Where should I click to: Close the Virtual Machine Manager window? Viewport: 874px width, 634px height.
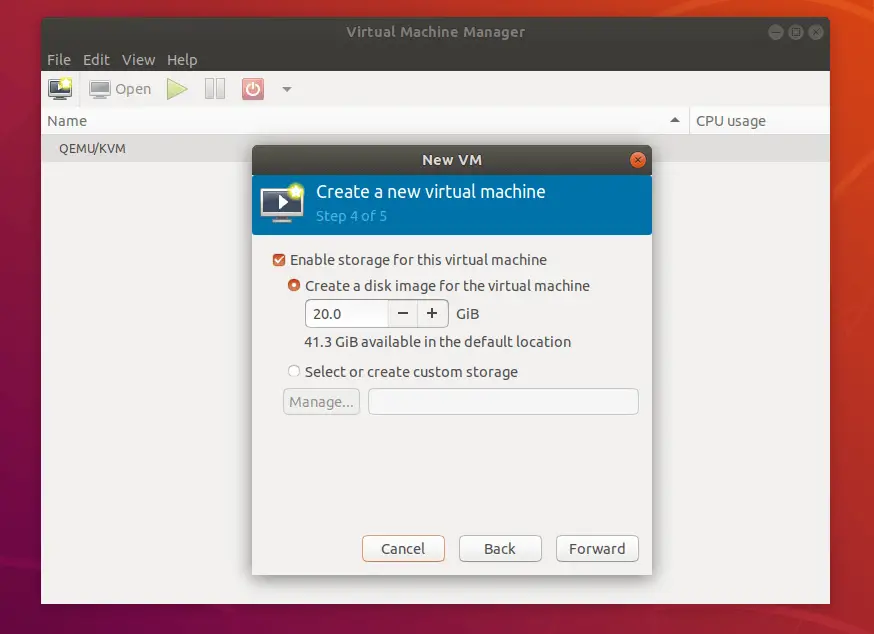pyautogui.click(x=816, y=32)
